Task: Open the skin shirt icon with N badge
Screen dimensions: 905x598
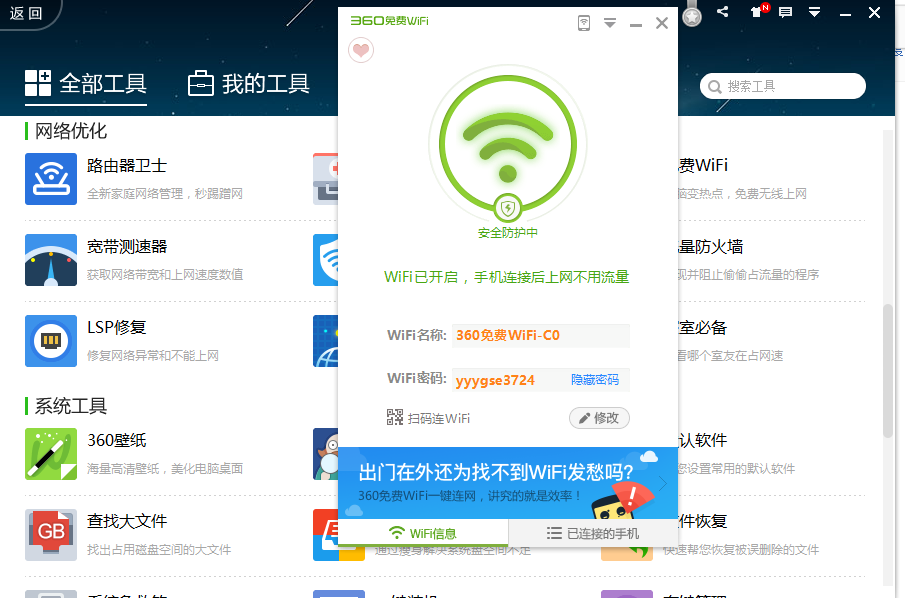Action: pyautogui.click(x=757, y=11)
